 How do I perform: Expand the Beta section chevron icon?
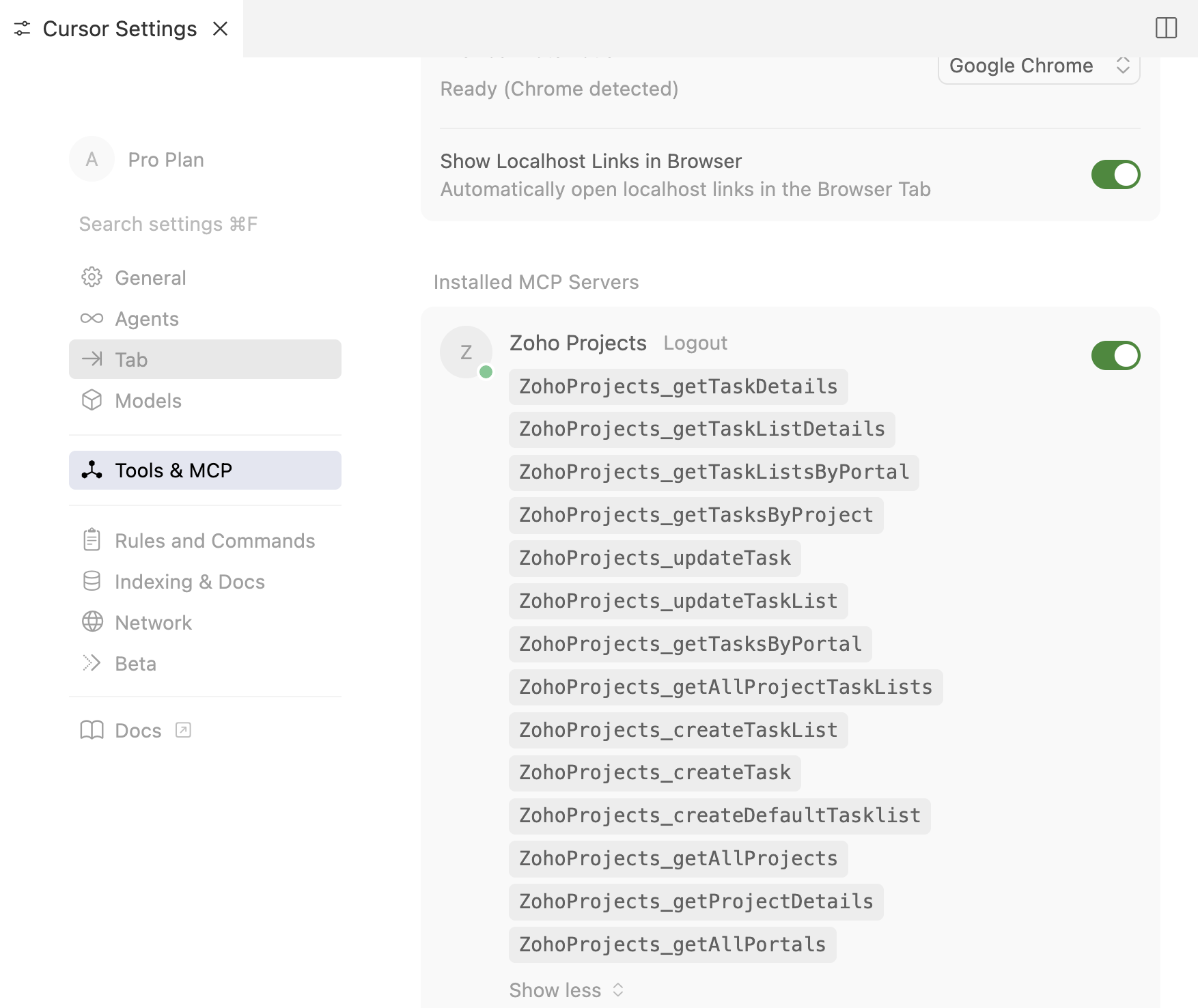point(92,663)
